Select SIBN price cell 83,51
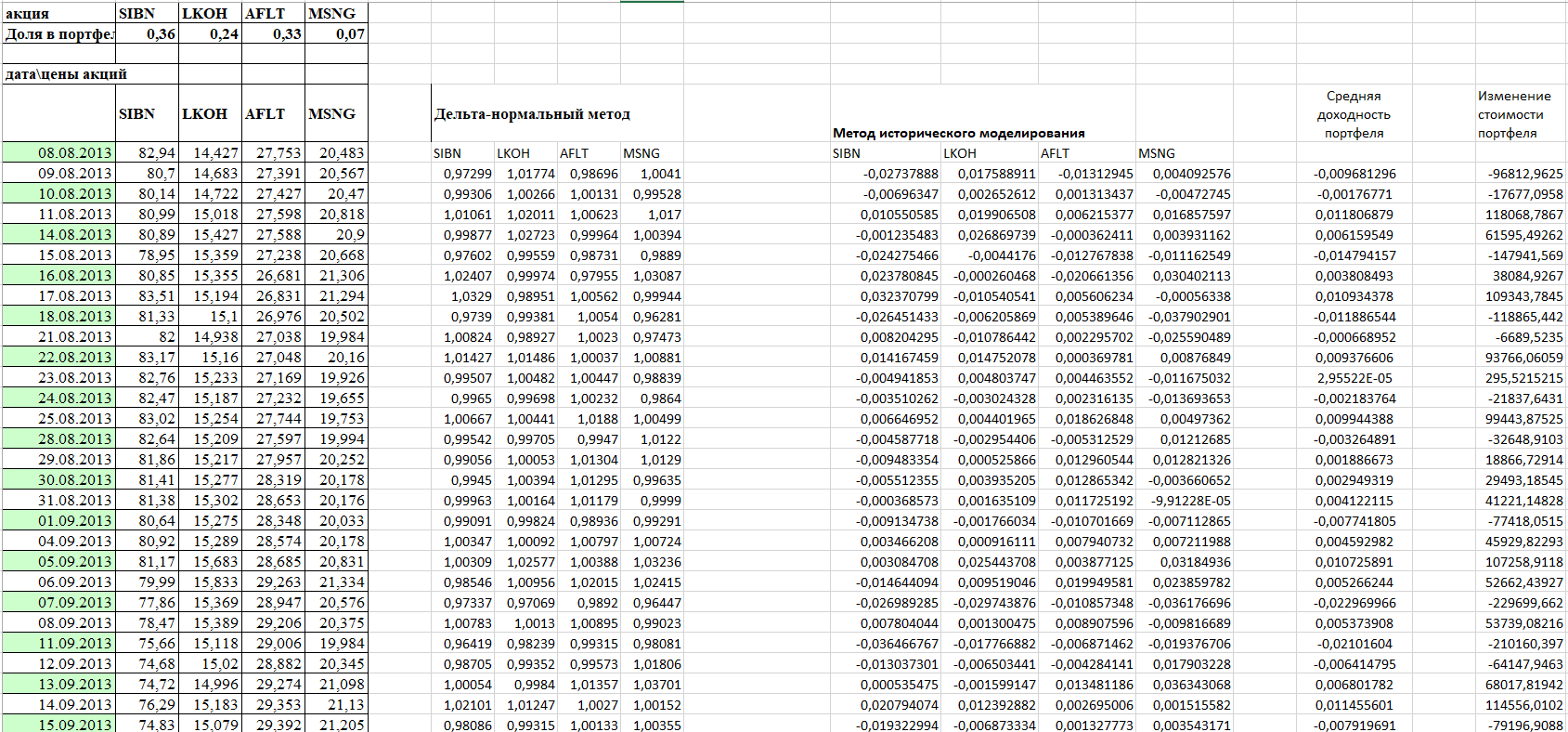The width and height of the screenshot is (1568, 732). pos(148,295)
